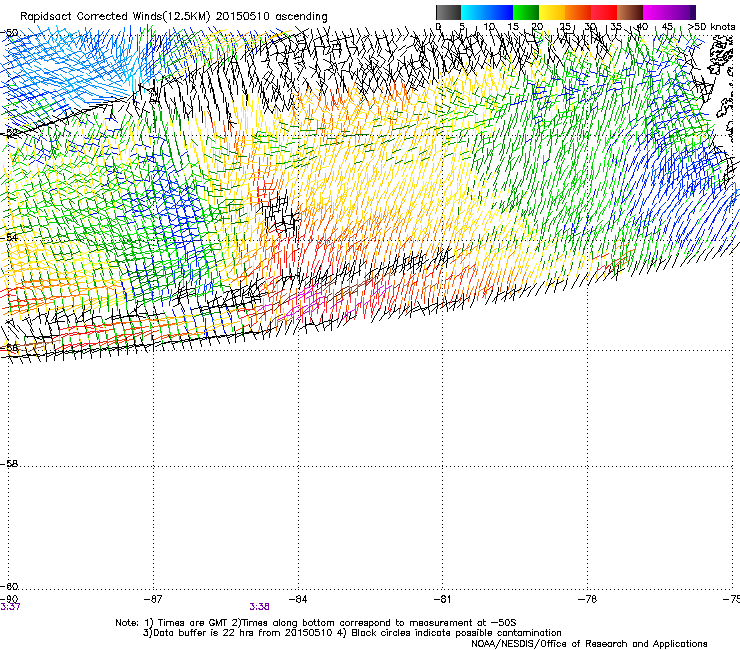Click the green 15-20 knots legend segment

coord(526,12)
